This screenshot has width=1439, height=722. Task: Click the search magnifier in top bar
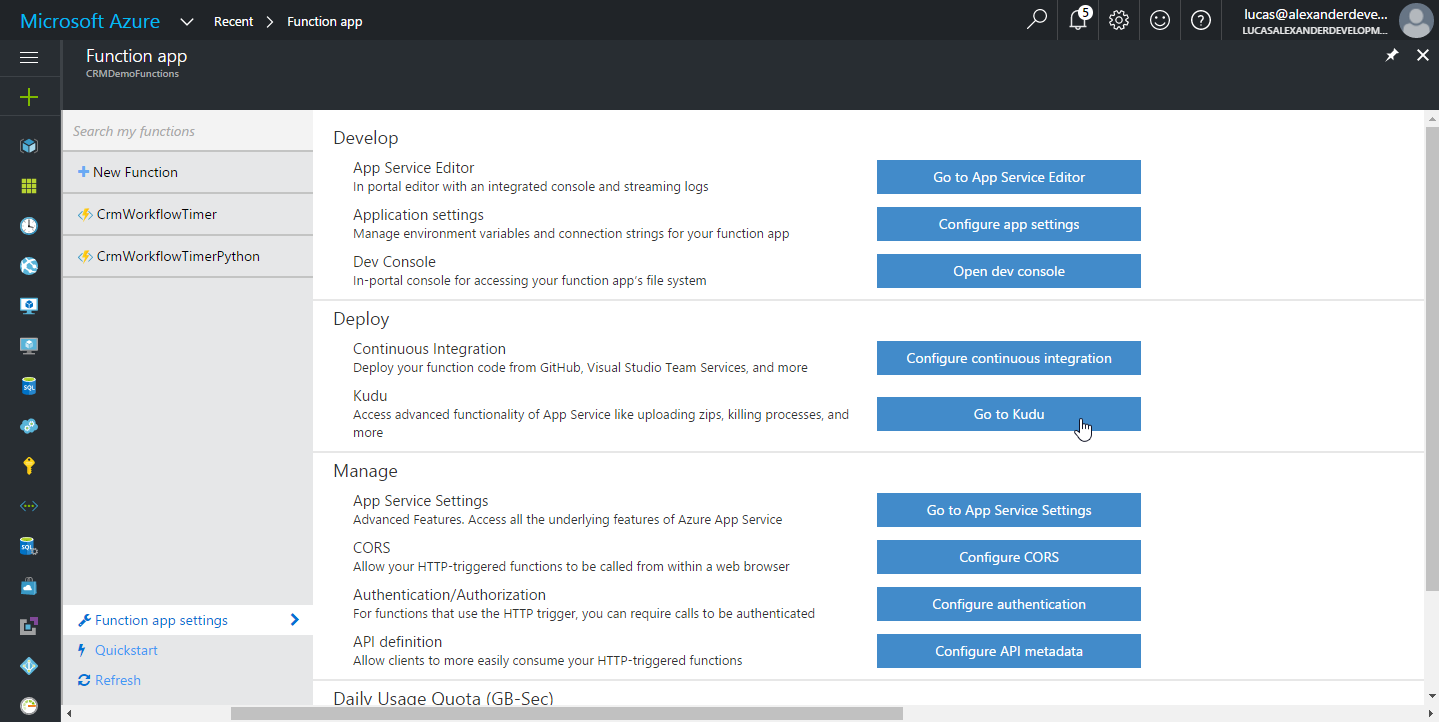pos(1037,20)
